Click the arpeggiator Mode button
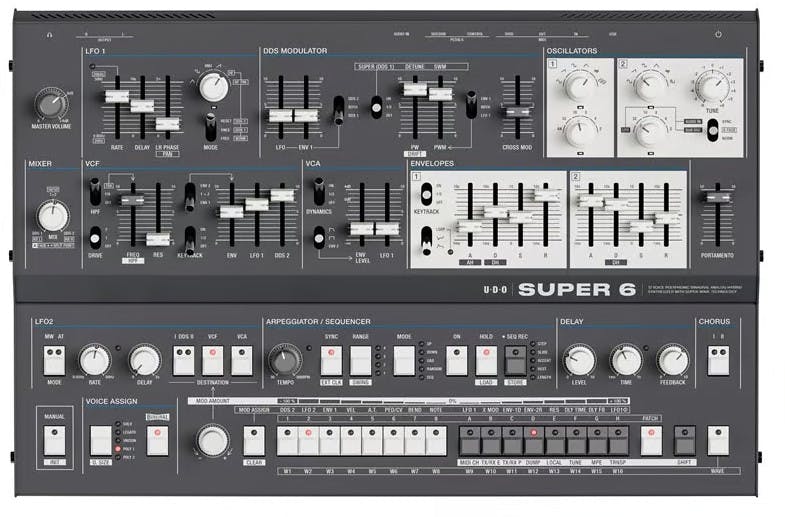This screenshot has height=517, width=785. coord(404,360)
